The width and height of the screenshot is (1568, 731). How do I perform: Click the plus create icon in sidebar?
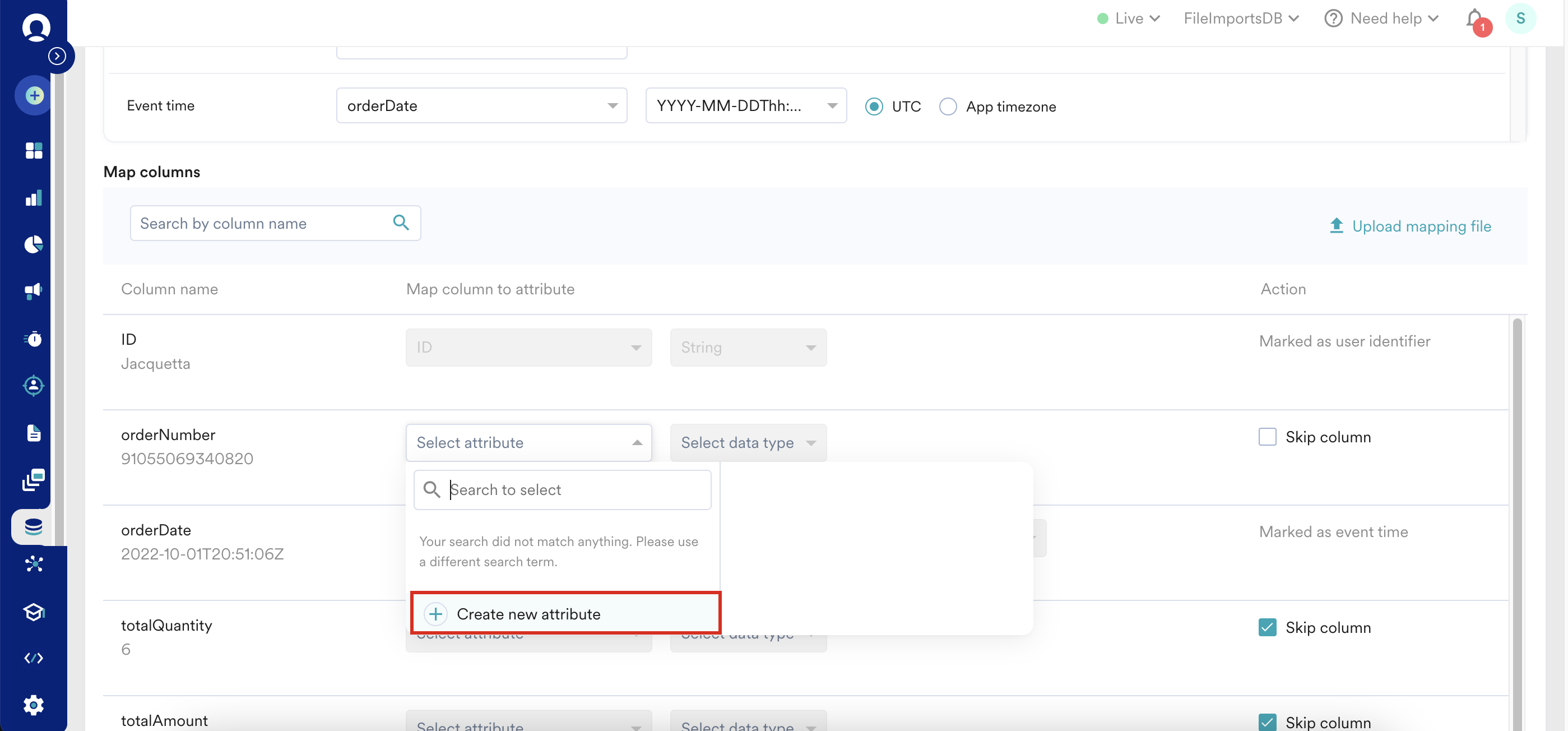click(x=34, y=95)
